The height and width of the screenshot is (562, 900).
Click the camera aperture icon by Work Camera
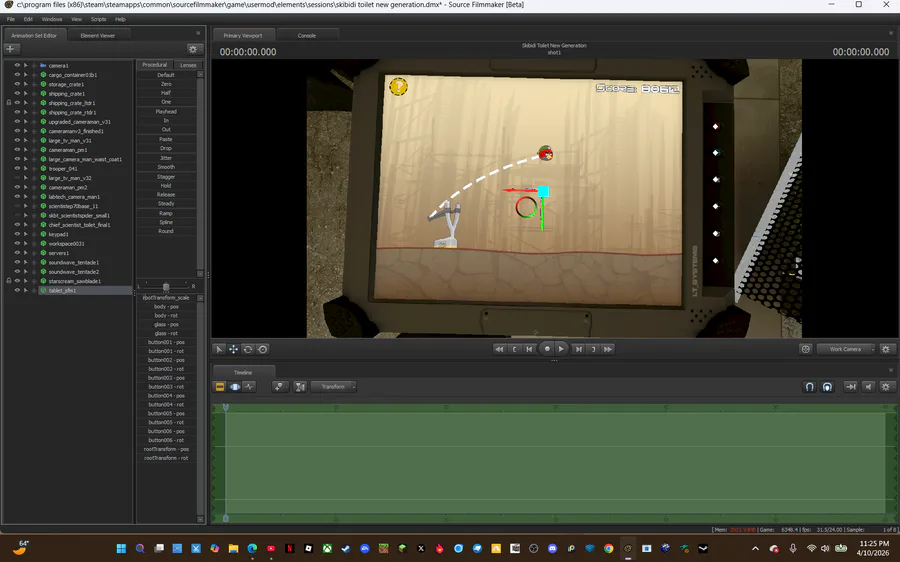(x=805, y=349)
